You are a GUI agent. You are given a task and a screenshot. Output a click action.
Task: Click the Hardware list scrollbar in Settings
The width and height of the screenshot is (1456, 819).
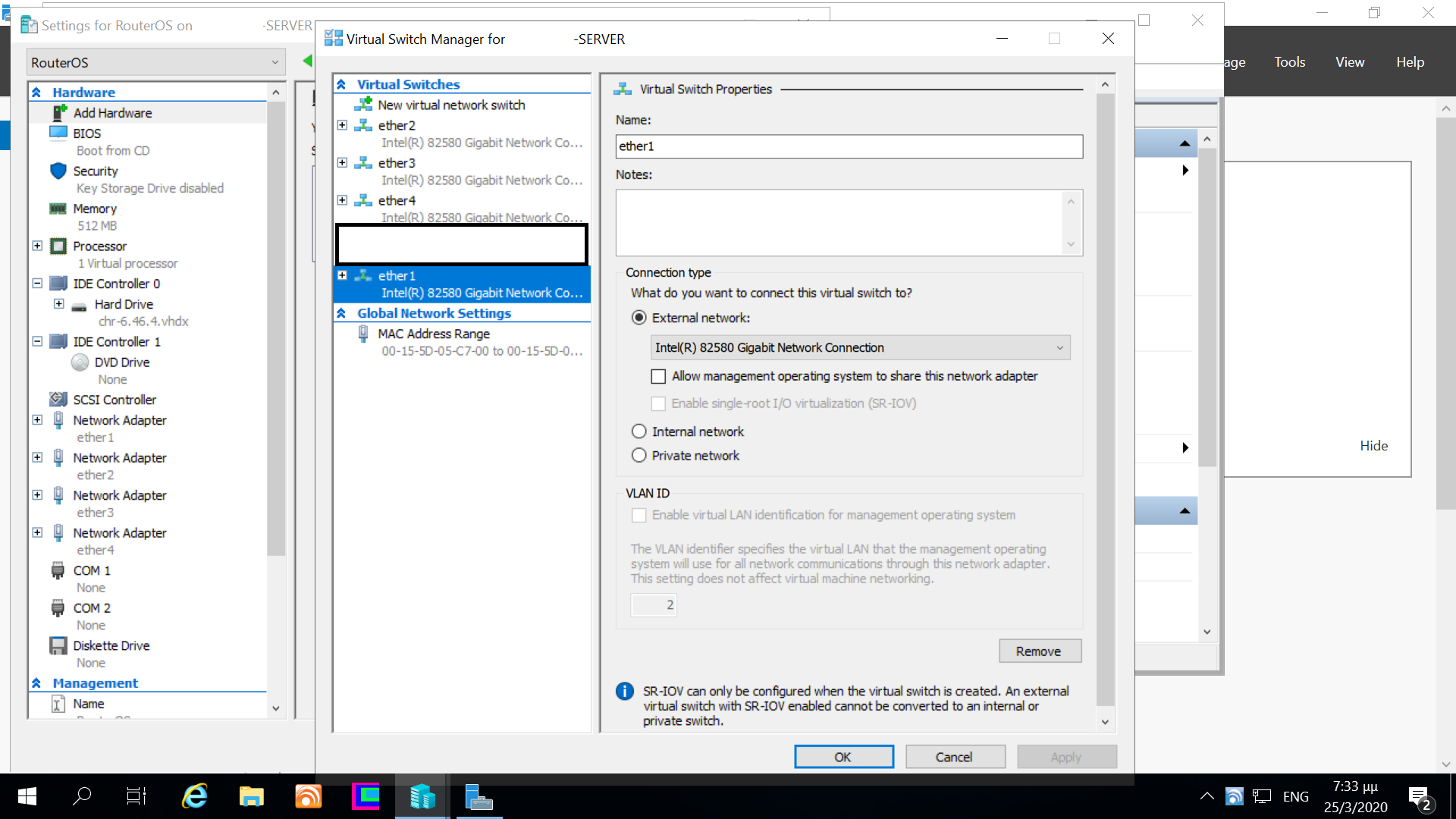[275, 330]
